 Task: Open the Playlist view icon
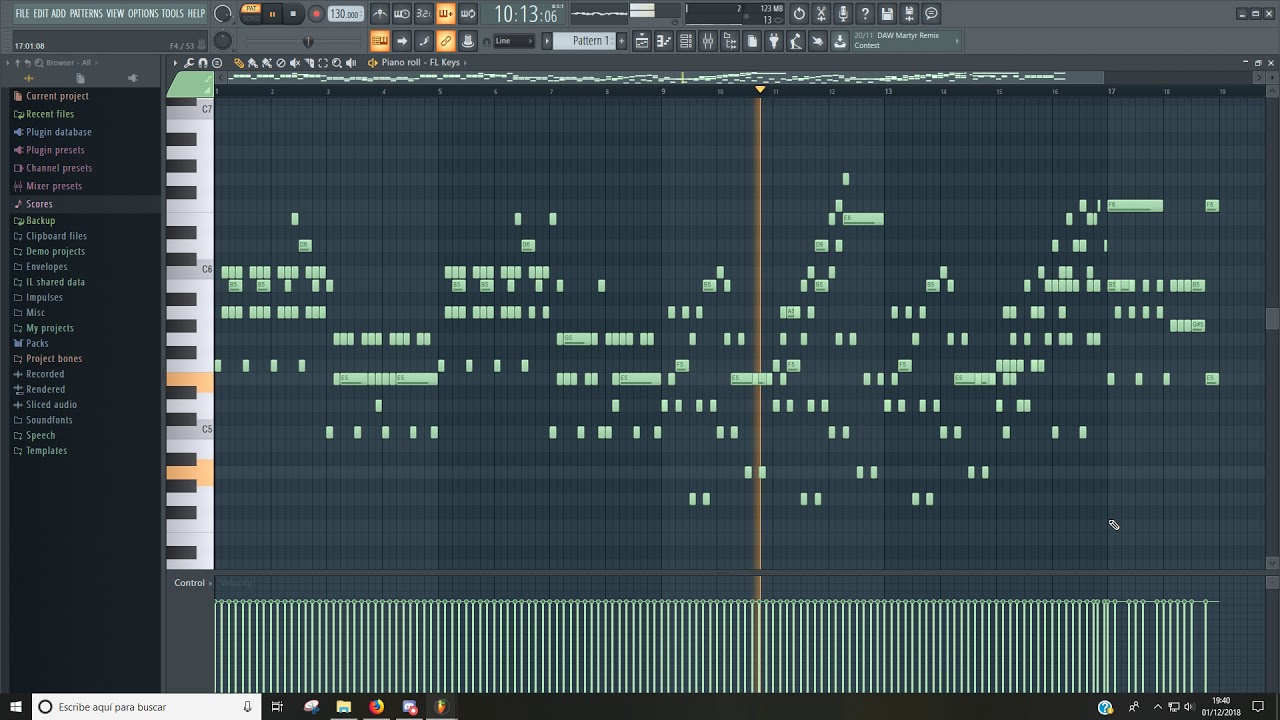pos(642,41)
